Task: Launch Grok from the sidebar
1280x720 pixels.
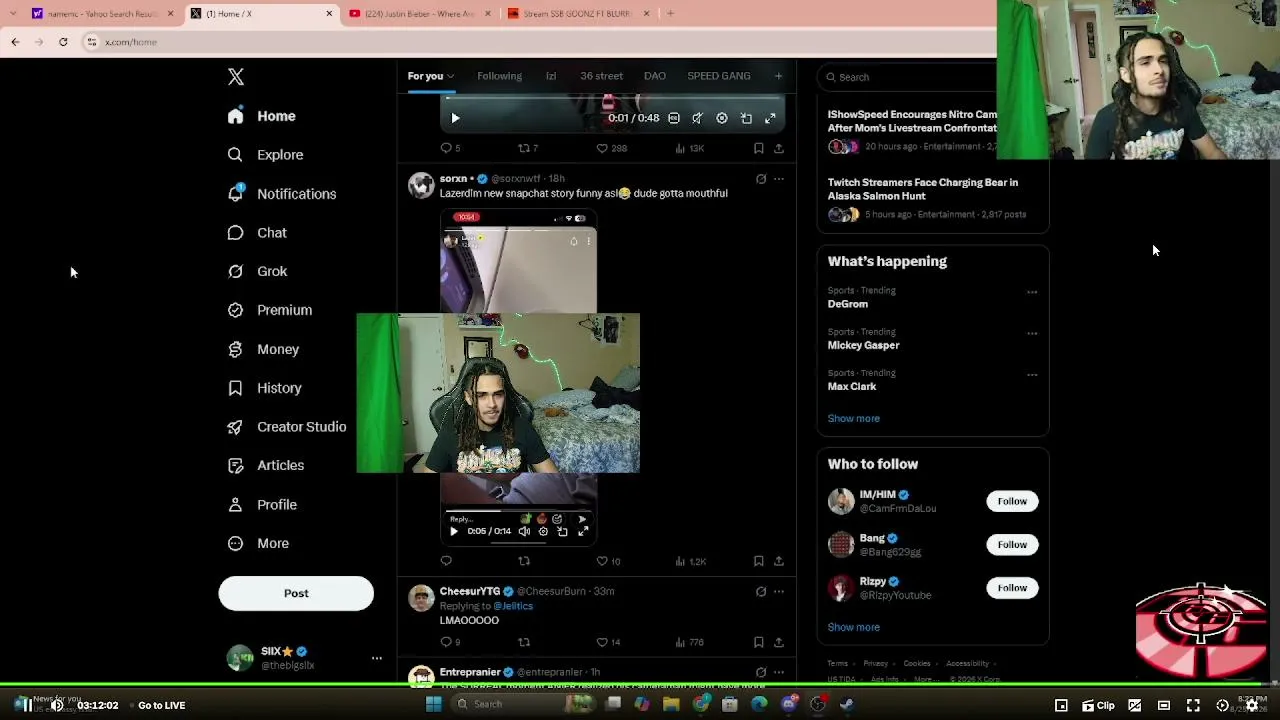Action: (x=256, y=271)
